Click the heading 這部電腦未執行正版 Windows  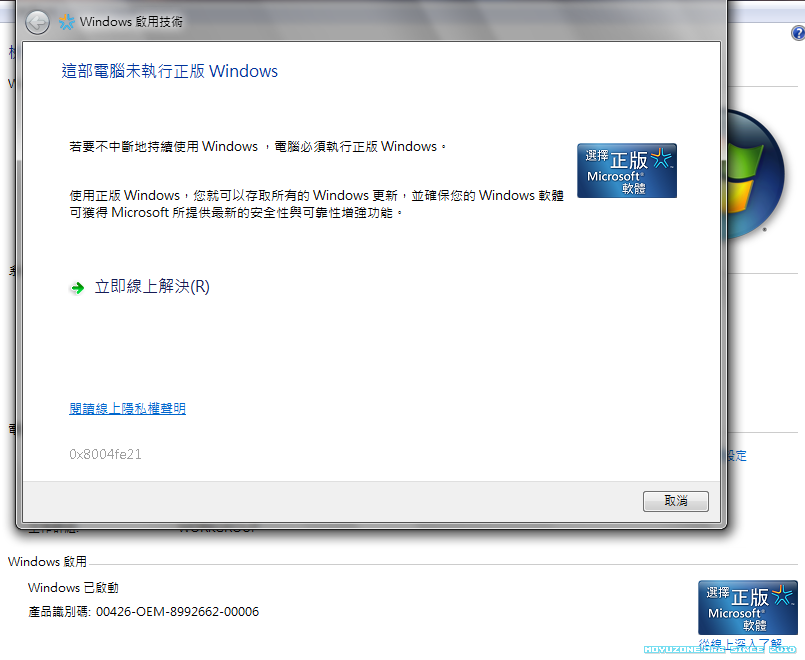169,71
